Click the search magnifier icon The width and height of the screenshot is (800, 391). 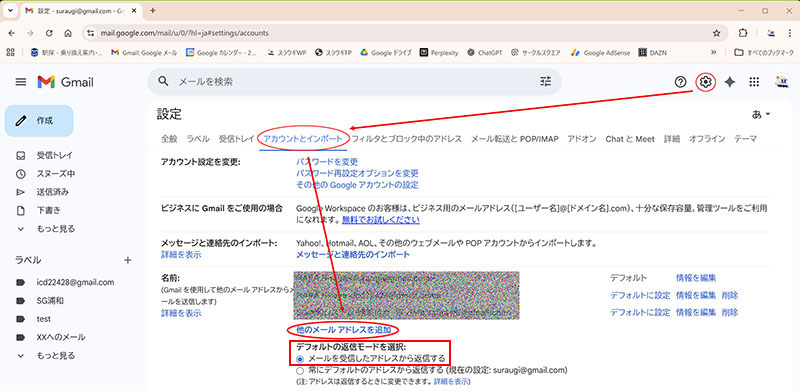point(163,82)
